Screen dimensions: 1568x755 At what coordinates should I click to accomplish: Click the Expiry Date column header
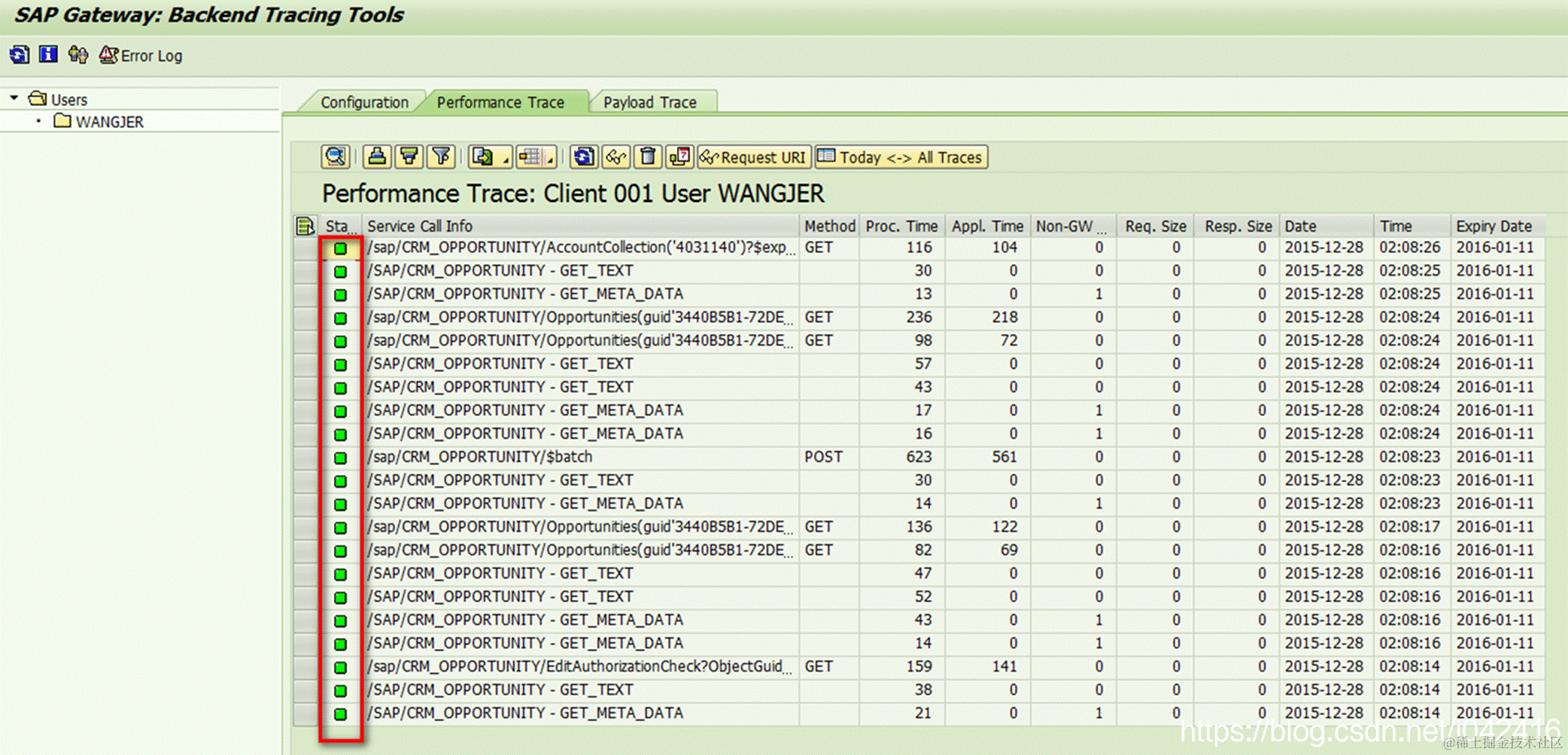click(1497, 226)
